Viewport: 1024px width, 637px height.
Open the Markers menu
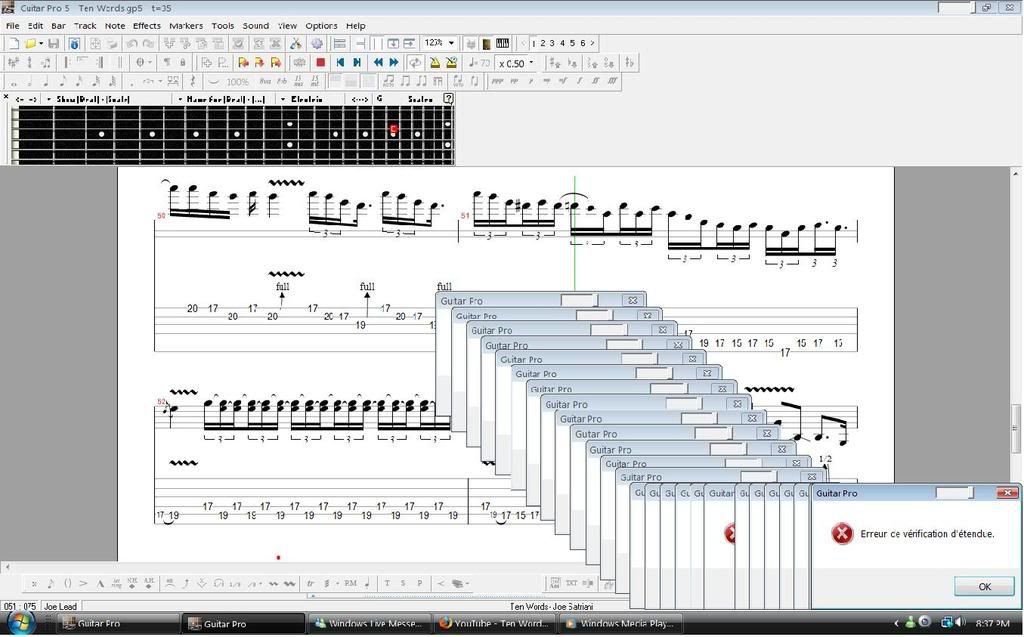pos(186,25)
